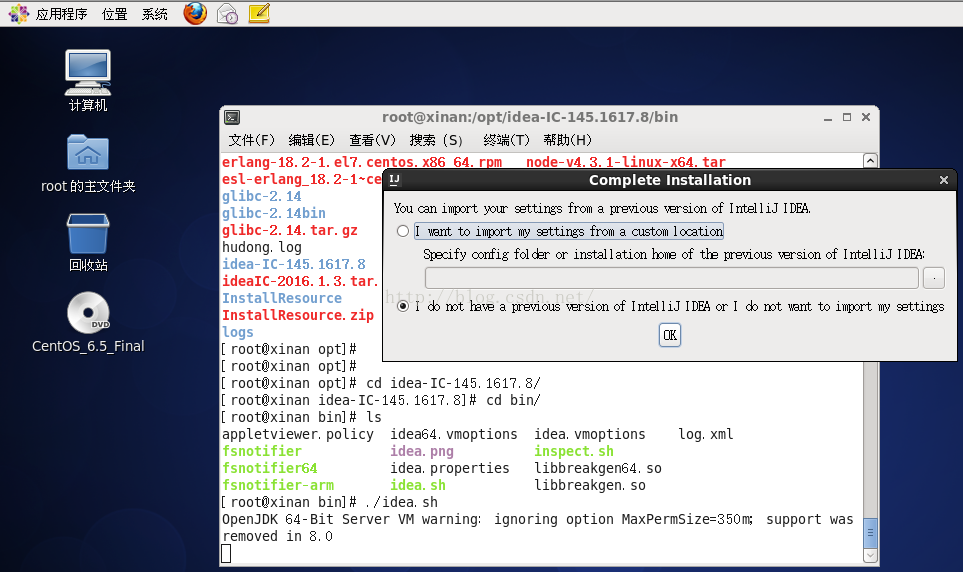This screenshot has height=572, width=963.
Task: Click log.xml in the bin listing
Action: tap(706, 434)
